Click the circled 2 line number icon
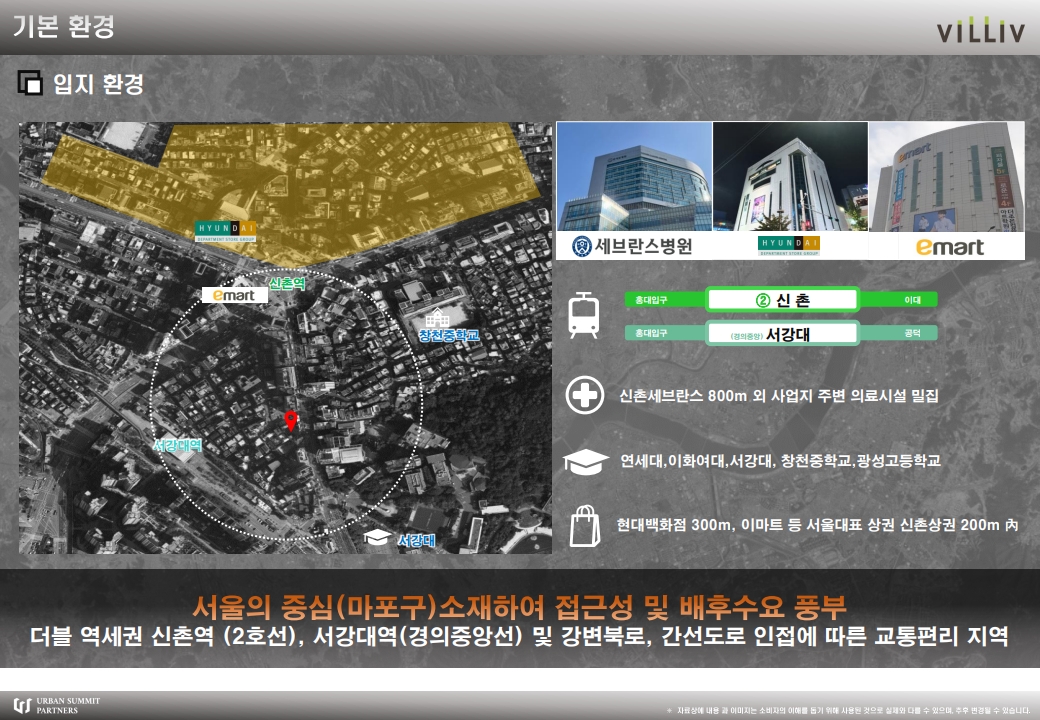The width and height of the screenshot is (1040, 720). pyautogui.click(x=763, y=300)
